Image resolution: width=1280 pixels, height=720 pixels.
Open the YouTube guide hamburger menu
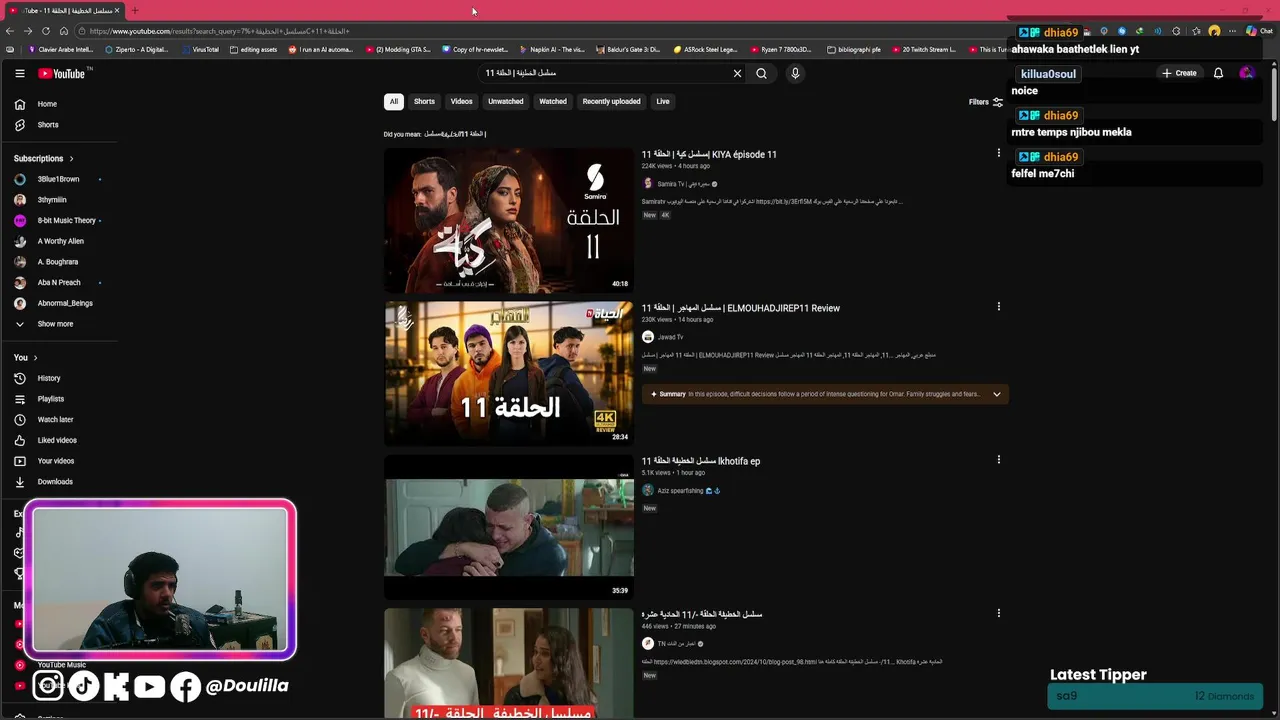point(19,73)
